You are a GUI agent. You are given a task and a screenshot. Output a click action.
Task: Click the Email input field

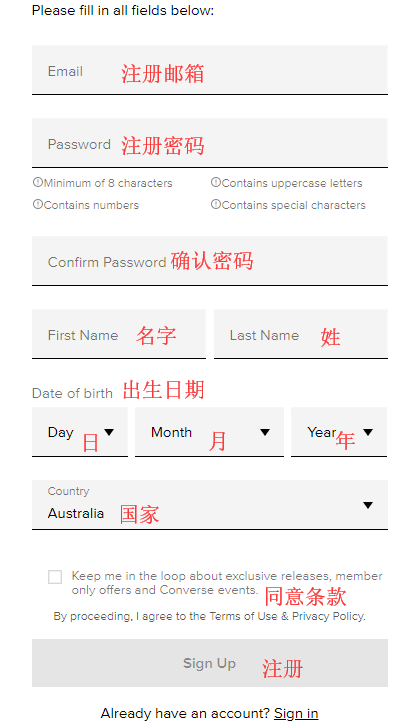210,70
